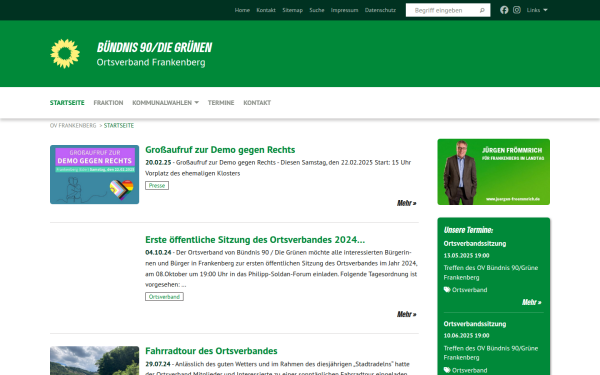Open headline 'Erste öffentliche Sitzung des Ortsverbandes 2024'
Viewport: 600px width, 375px height.
pos(255,240)
